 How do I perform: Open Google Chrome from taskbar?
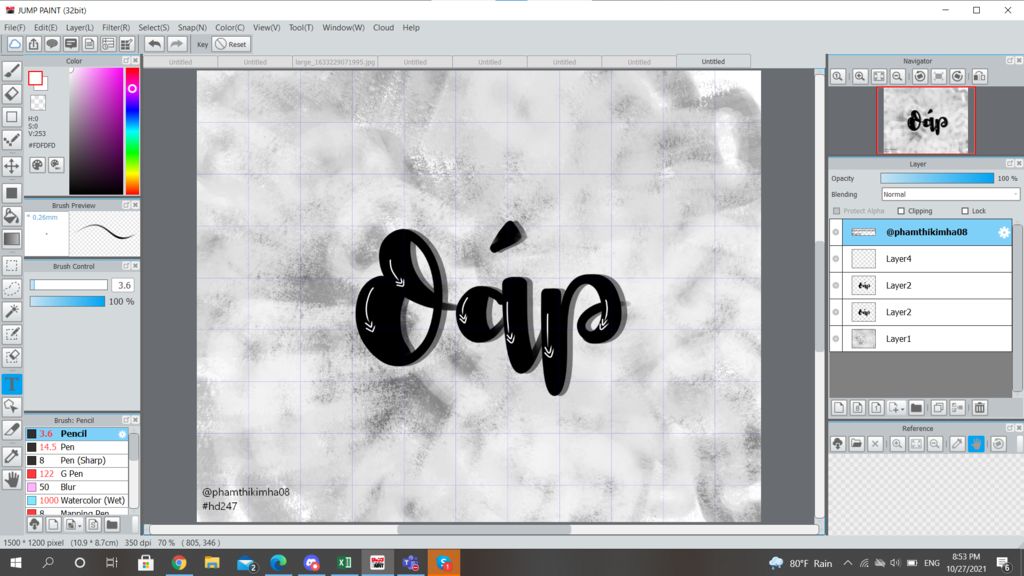179,562
